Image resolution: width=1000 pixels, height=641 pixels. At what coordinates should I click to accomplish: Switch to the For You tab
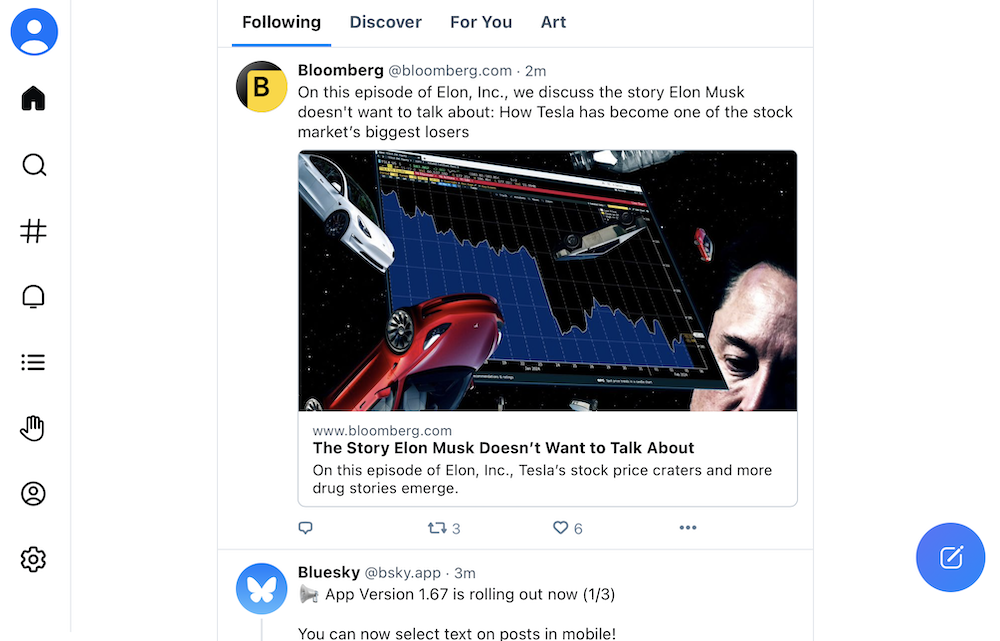pos(481,22)
